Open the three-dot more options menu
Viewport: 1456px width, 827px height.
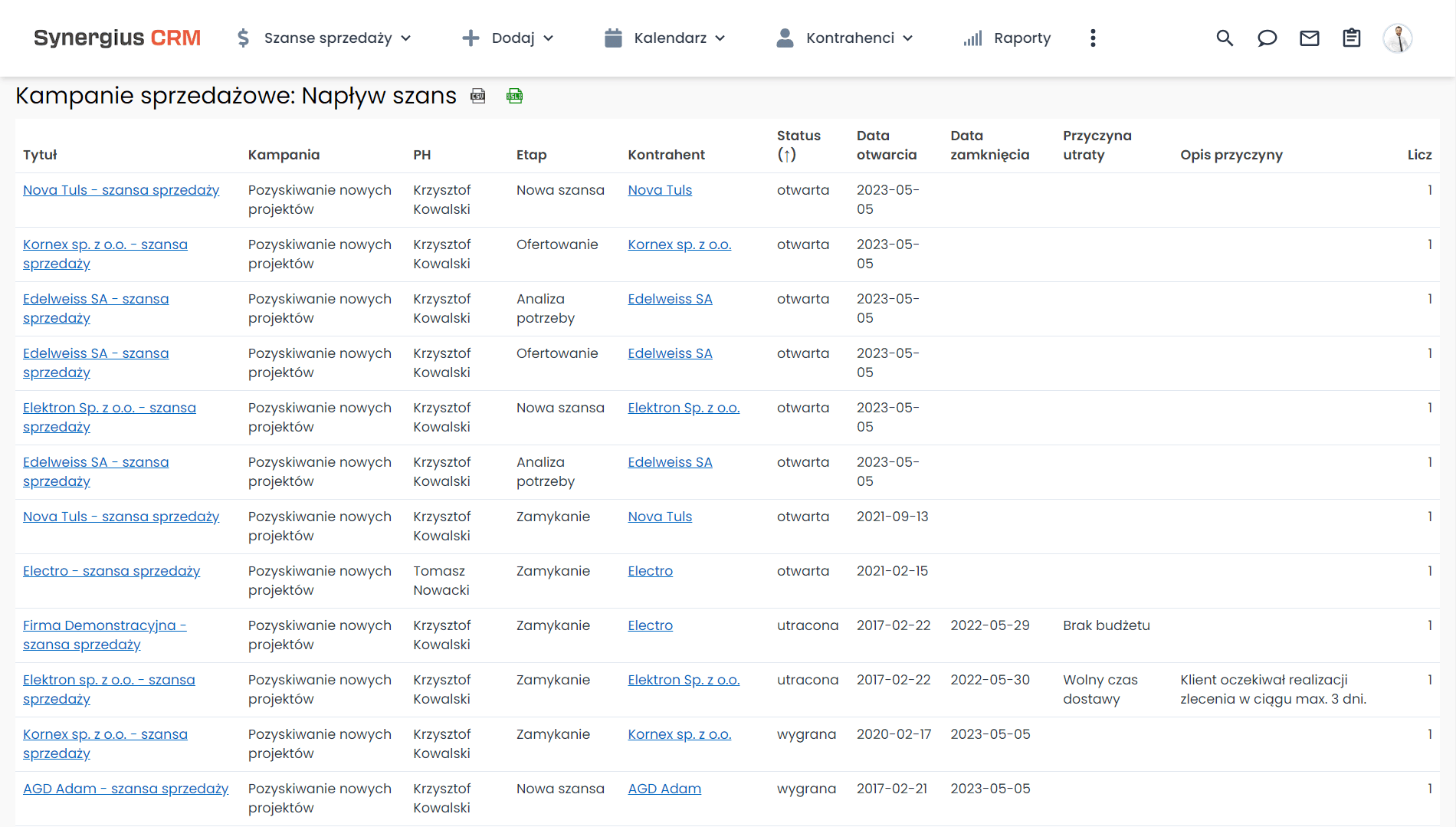pos(1093,38)
